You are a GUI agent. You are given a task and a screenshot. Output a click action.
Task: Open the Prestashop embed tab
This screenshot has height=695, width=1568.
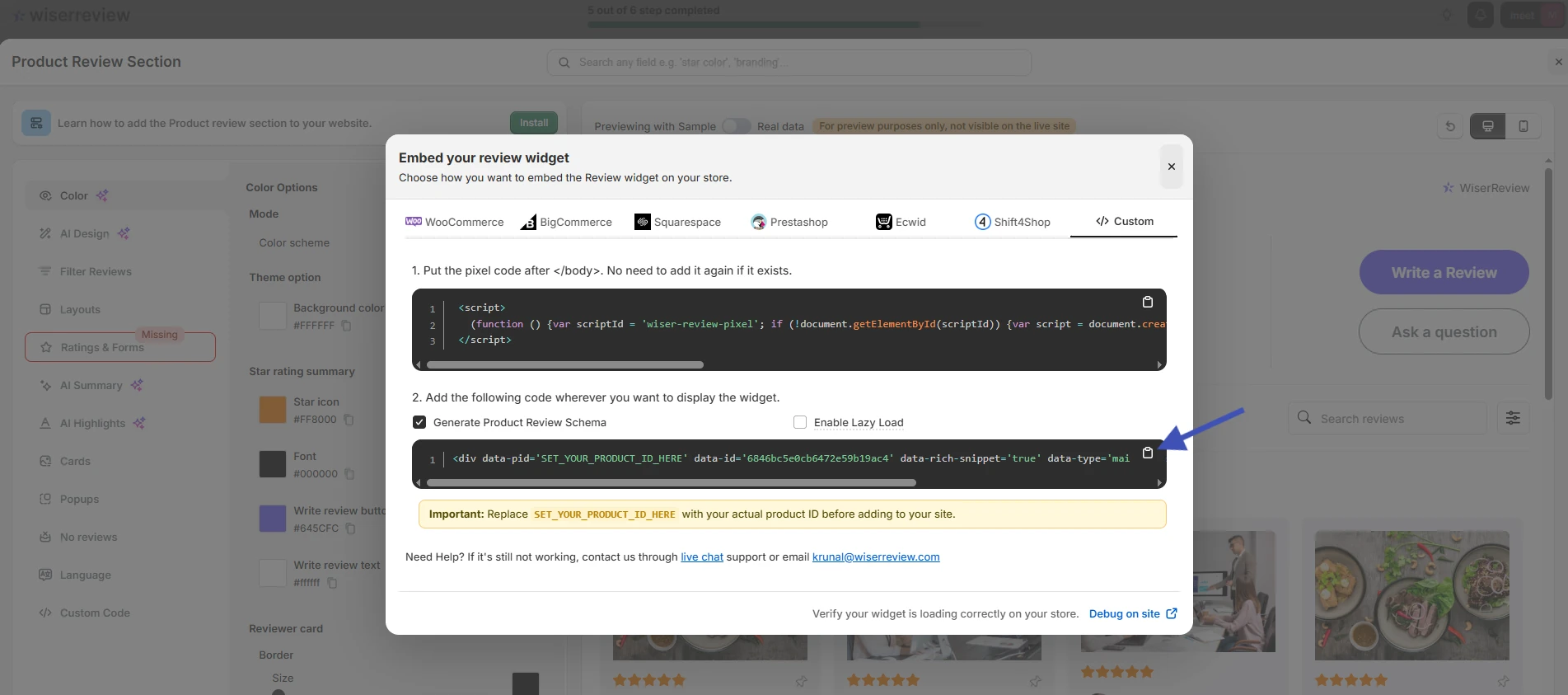(789, 222)
